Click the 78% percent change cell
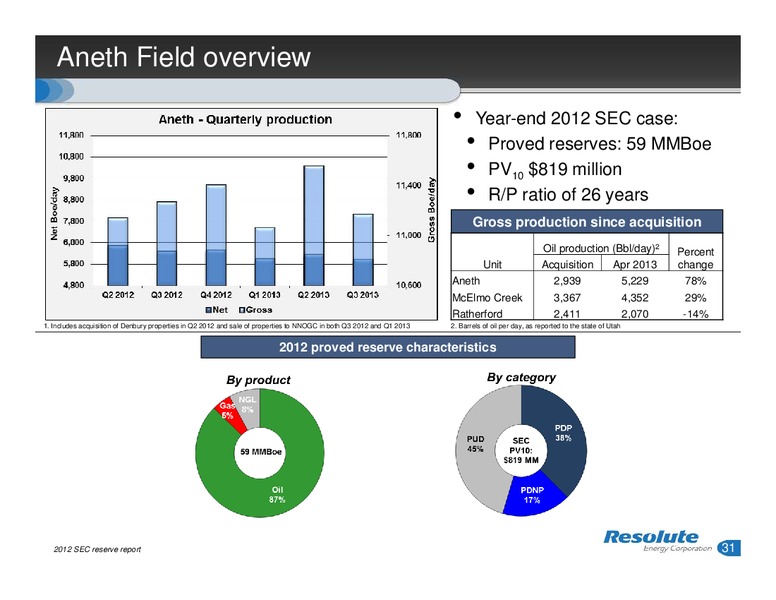 [695, 281]
